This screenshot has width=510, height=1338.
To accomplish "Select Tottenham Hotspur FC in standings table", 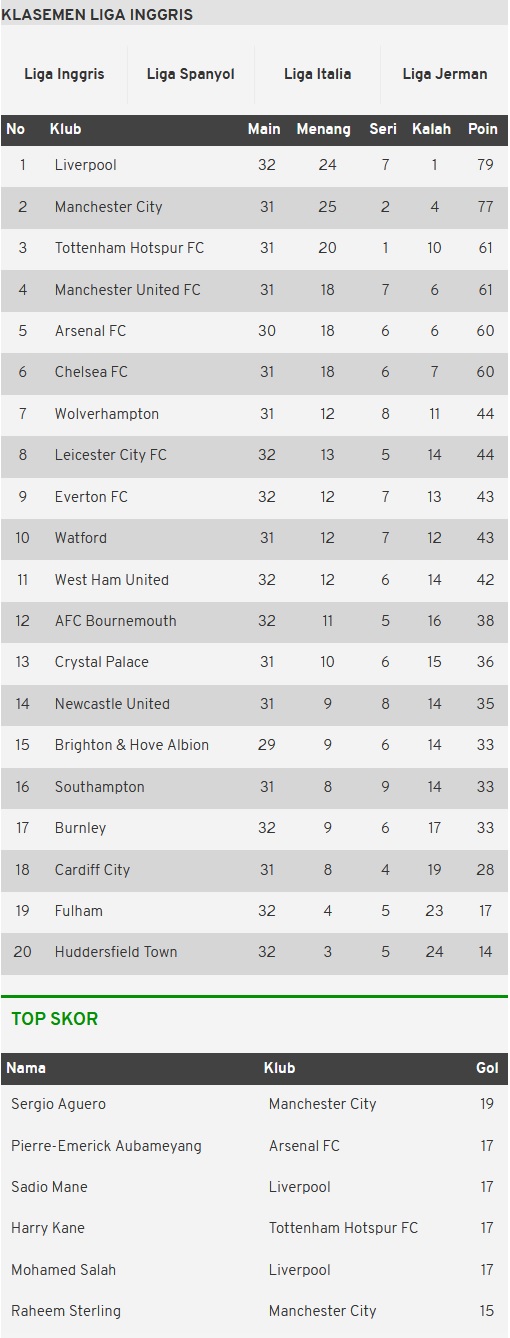I will (254, 248).
